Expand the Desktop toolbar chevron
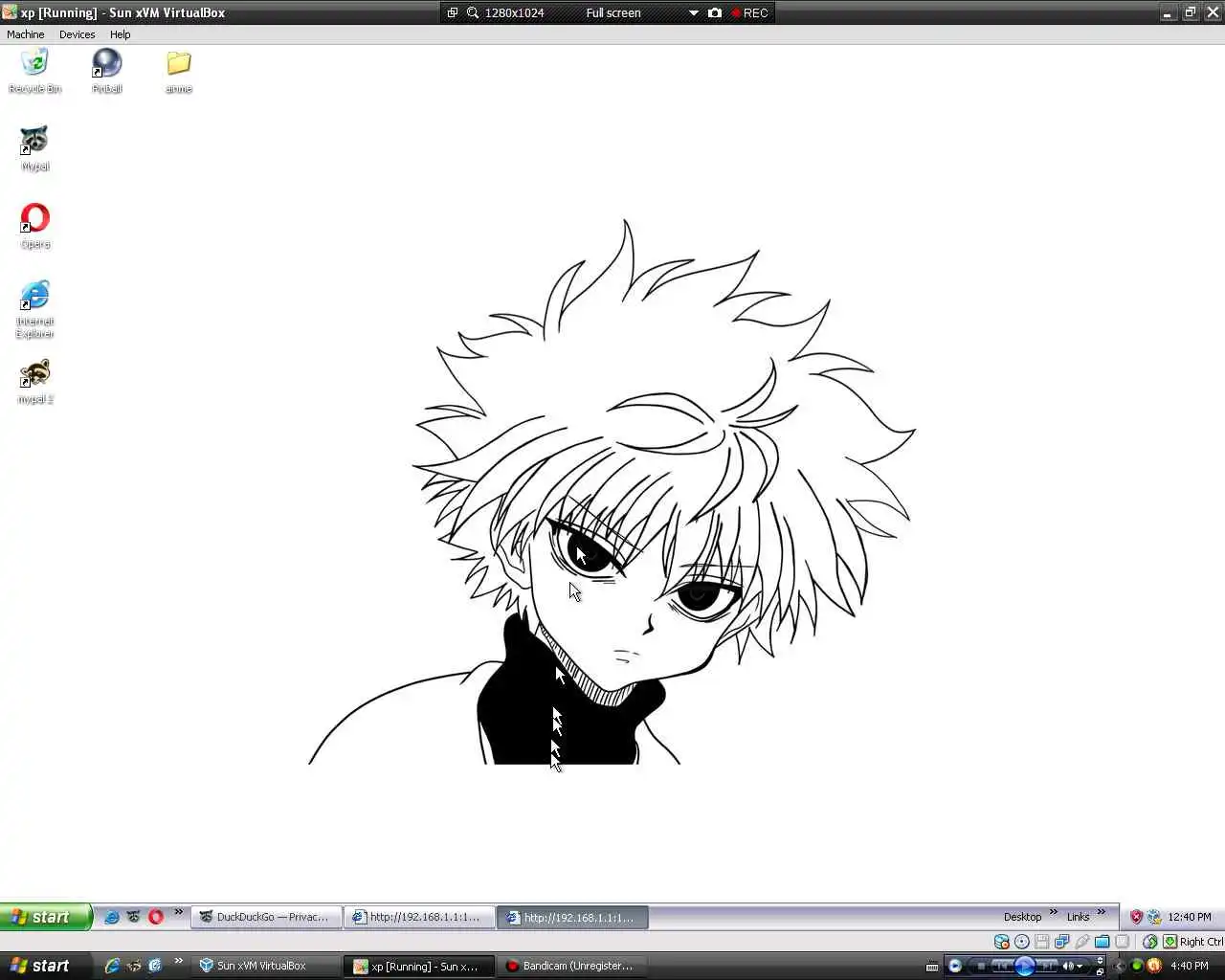 (1054, 912)
